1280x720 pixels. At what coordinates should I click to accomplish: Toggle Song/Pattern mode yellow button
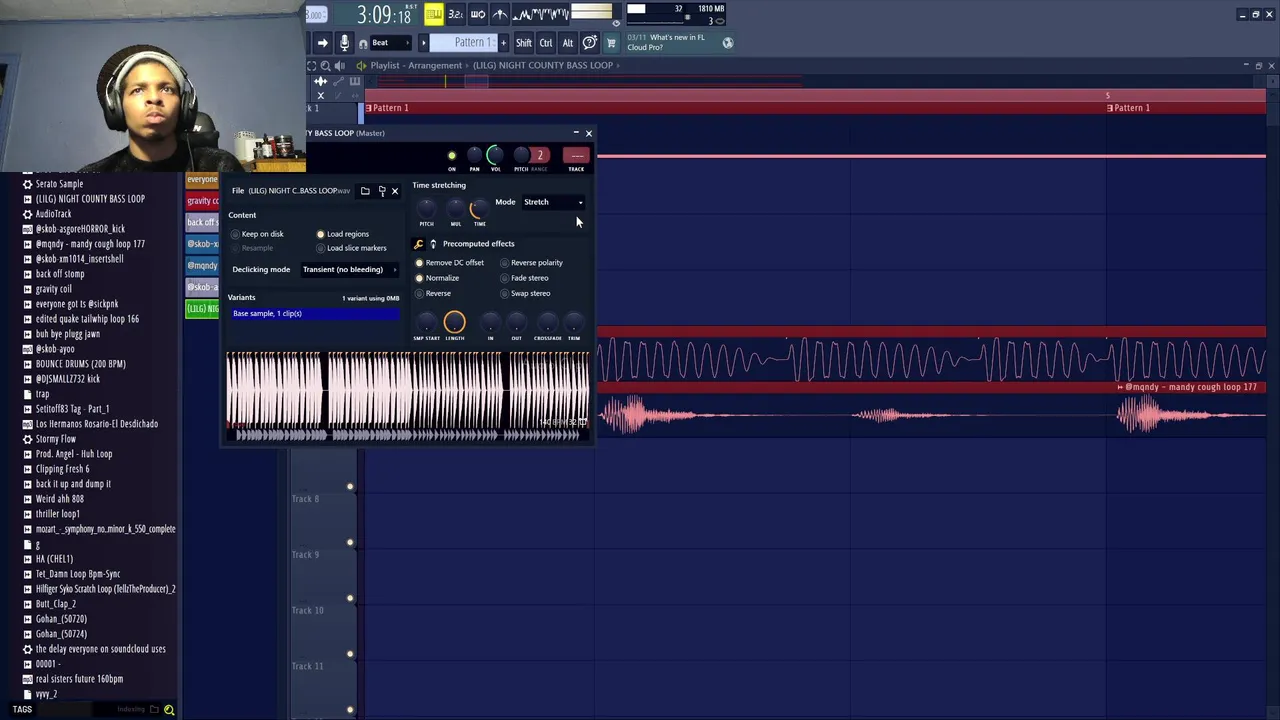[x=433, y=14]
